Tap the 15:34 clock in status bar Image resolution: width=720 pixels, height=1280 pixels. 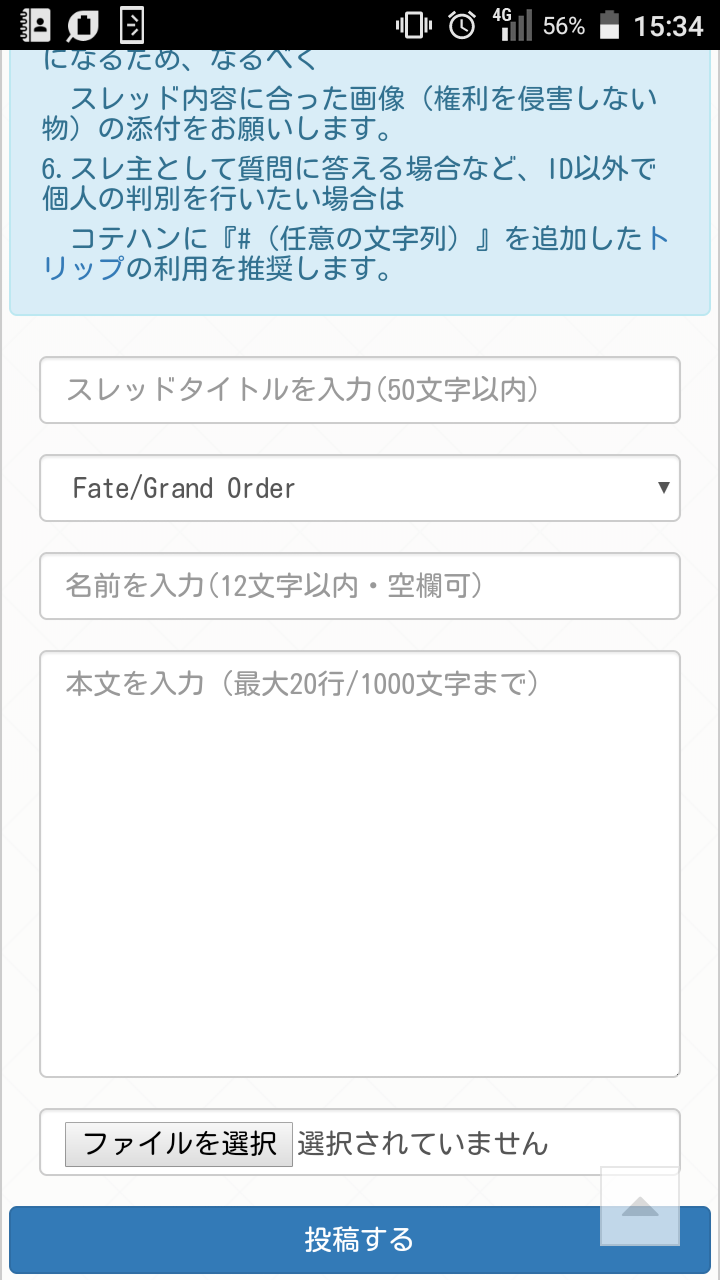click(669, 24)
